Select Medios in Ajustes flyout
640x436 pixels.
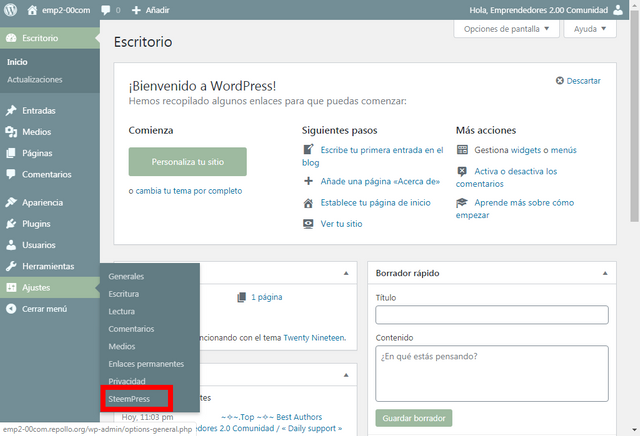coord(122,347)
